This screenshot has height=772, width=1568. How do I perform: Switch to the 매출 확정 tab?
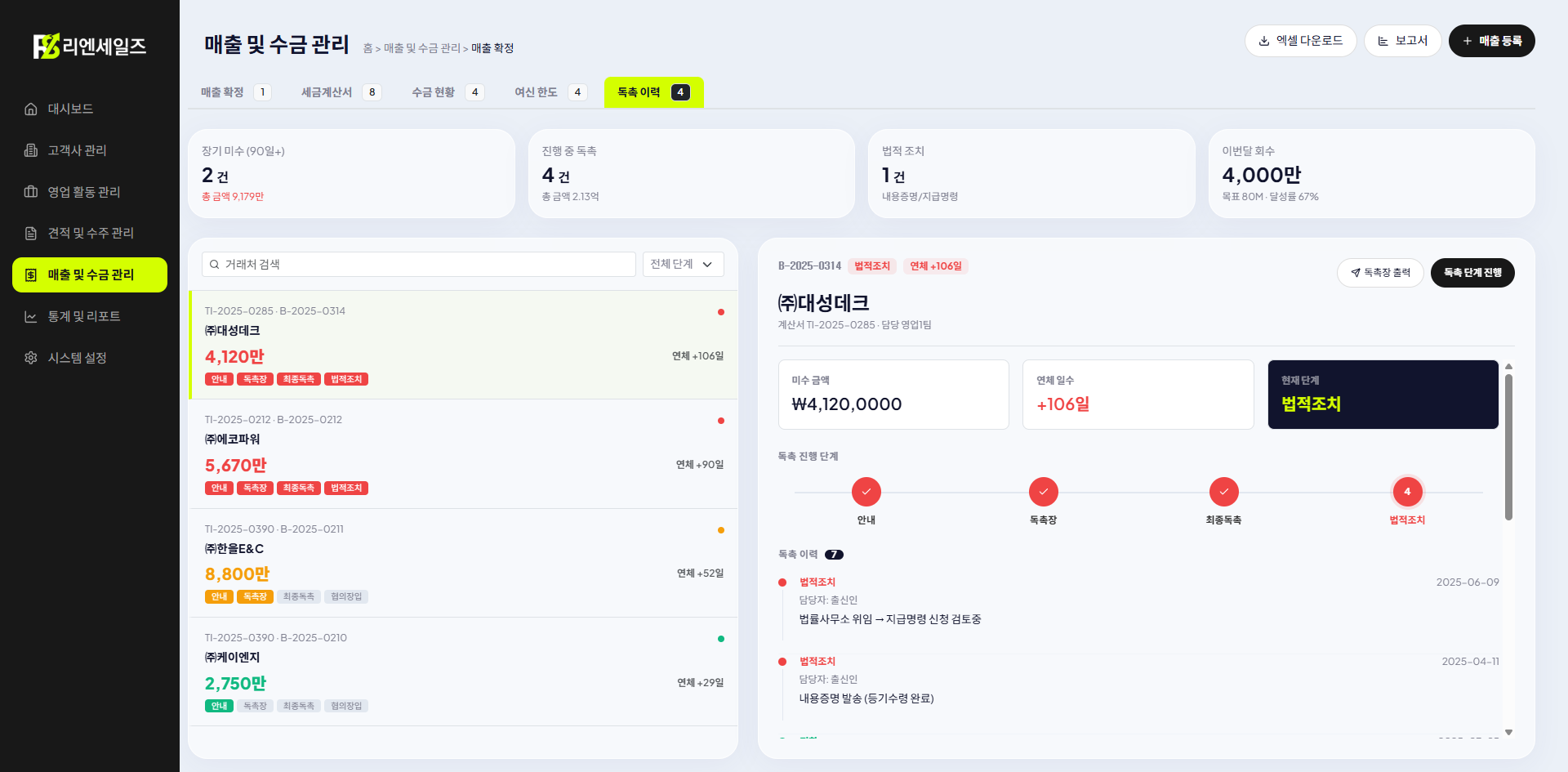[235, 92]
